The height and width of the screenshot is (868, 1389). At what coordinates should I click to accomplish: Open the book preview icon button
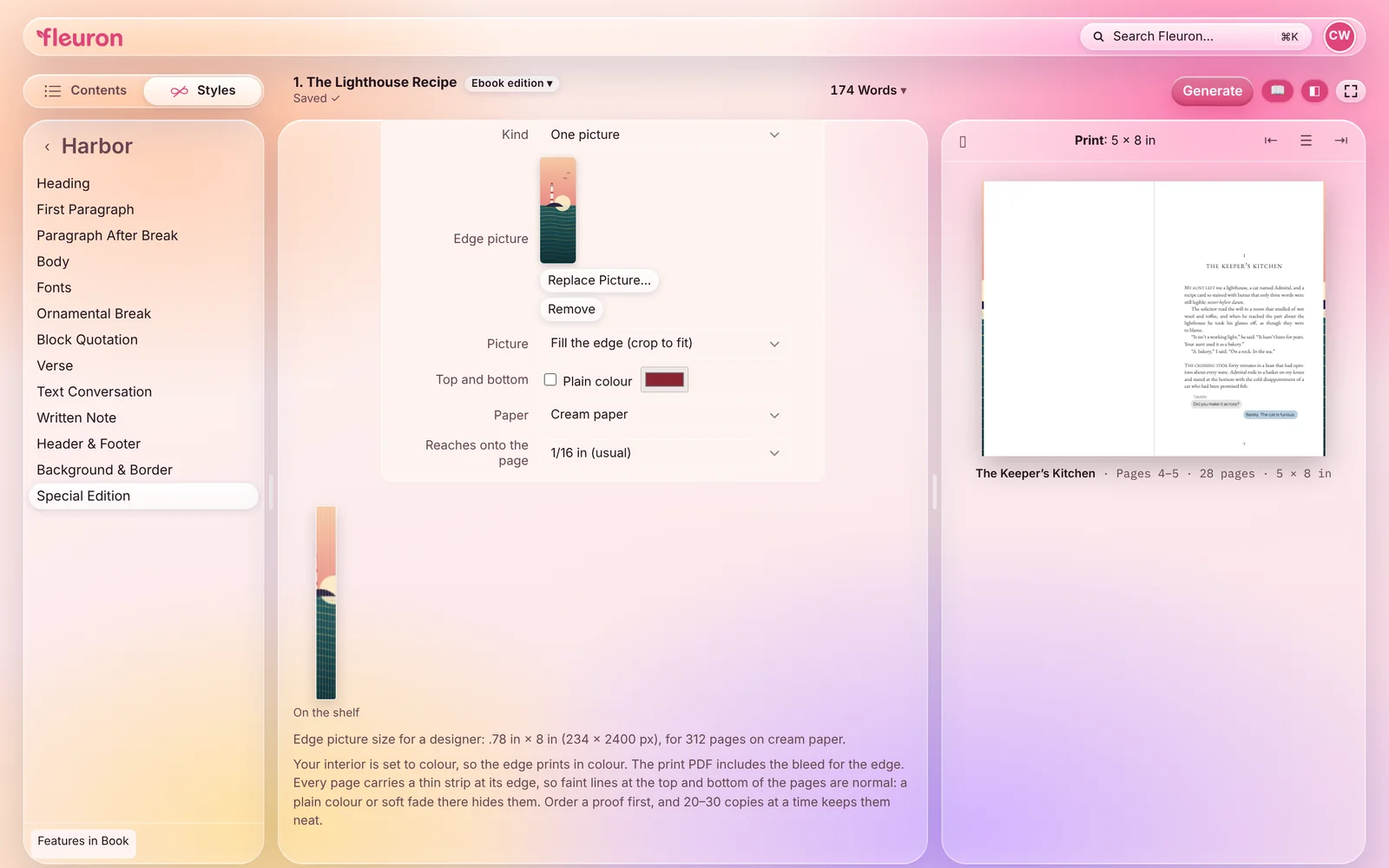(x=1277, y=90)
